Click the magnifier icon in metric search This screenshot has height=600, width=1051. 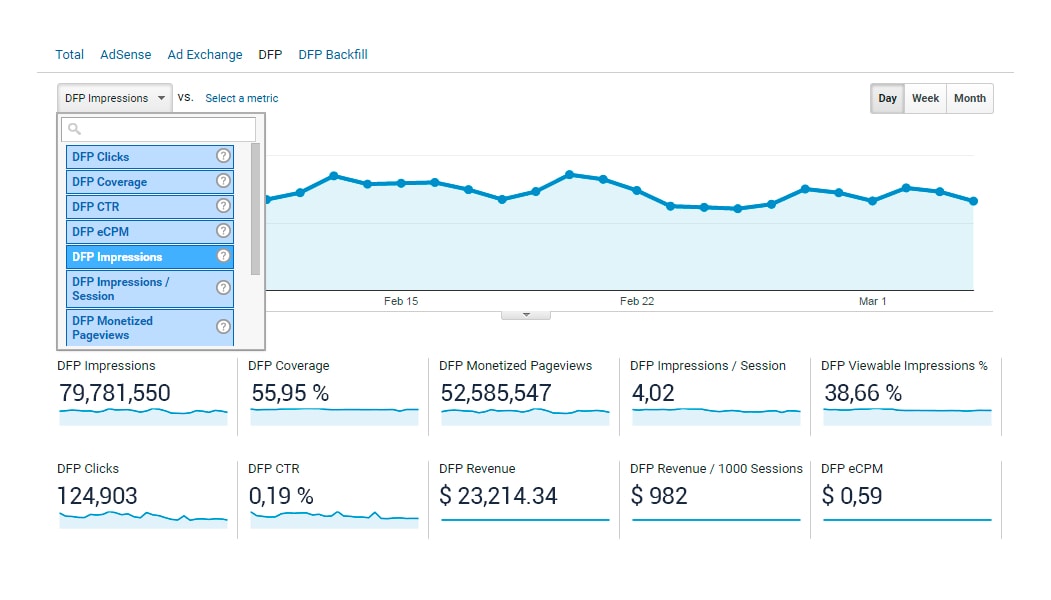tap(74, 129)
